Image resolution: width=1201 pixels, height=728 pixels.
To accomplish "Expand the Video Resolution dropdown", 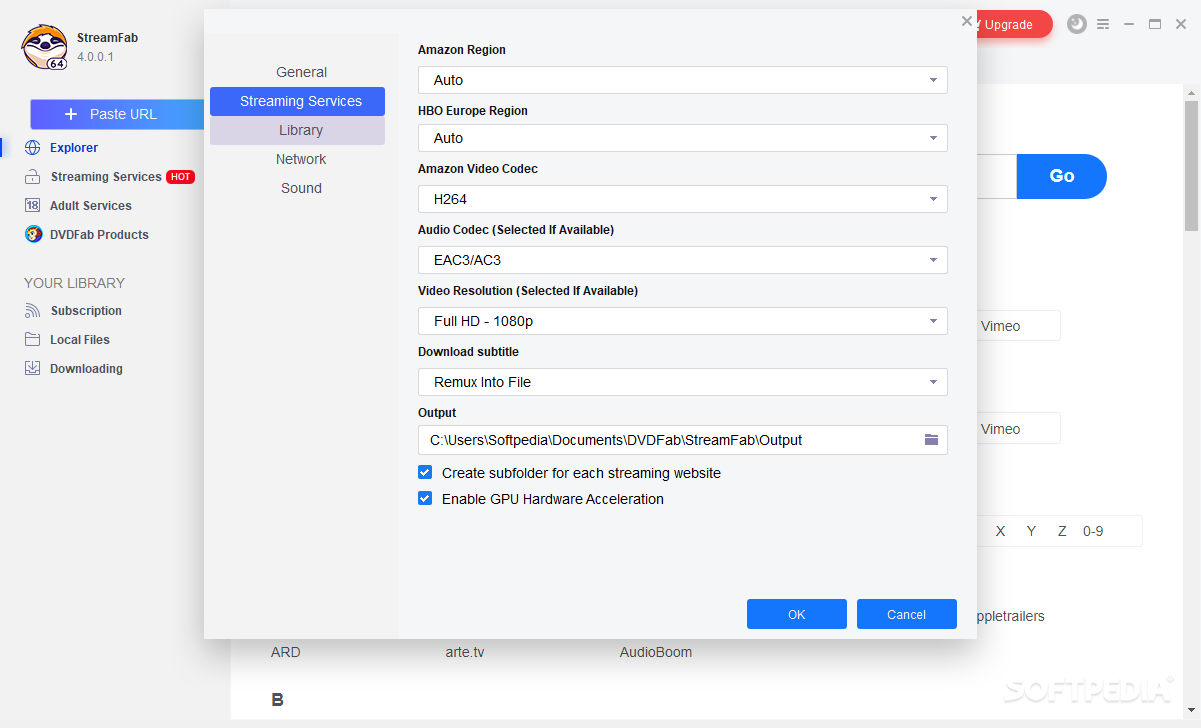I will pyautogui.click(x=682, y=321).
